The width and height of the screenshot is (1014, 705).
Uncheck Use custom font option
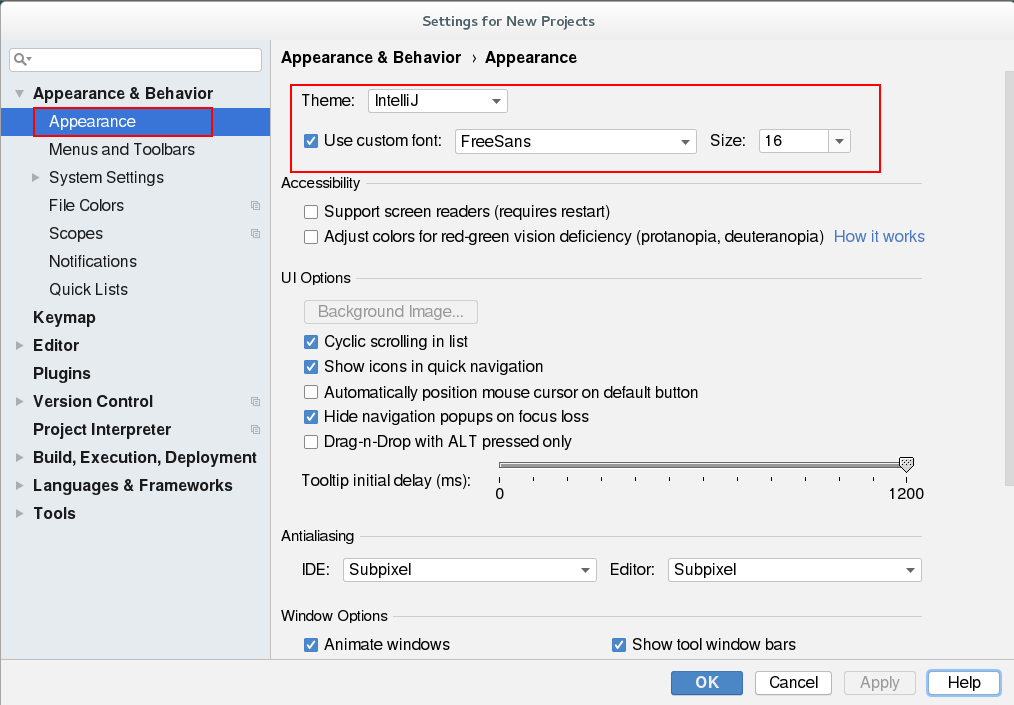[x=311, y=141]
